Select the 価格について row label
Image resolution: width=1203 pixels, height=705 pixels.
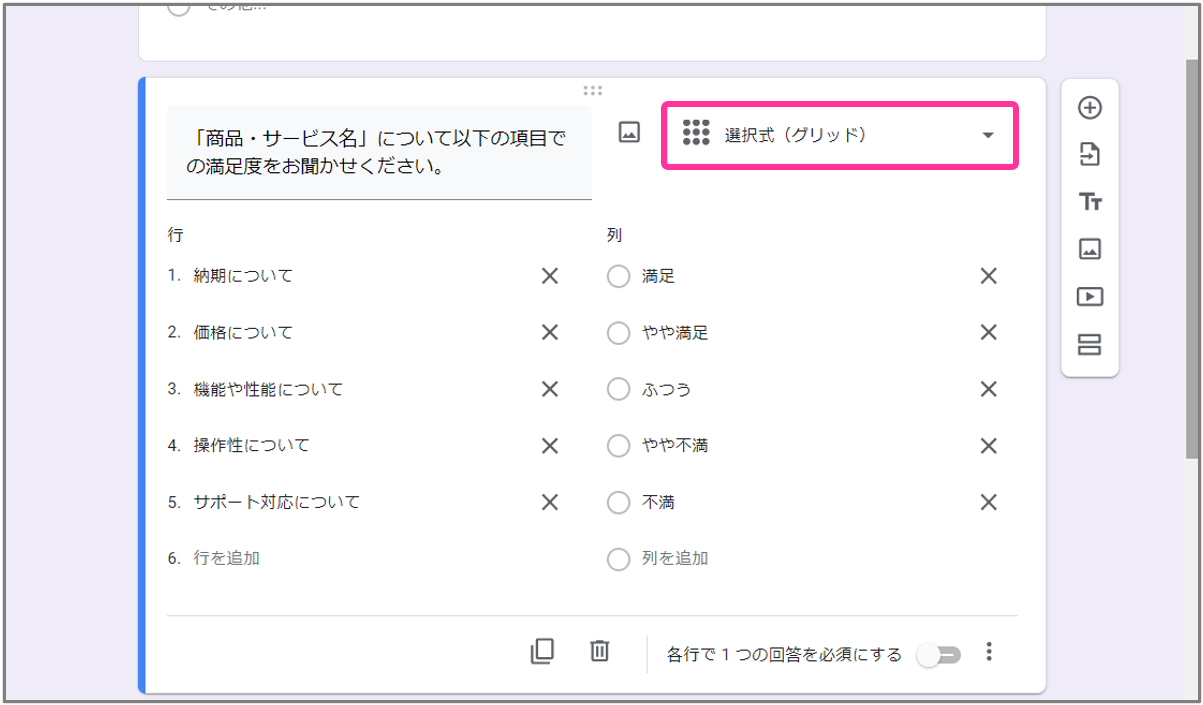point(243,332)
